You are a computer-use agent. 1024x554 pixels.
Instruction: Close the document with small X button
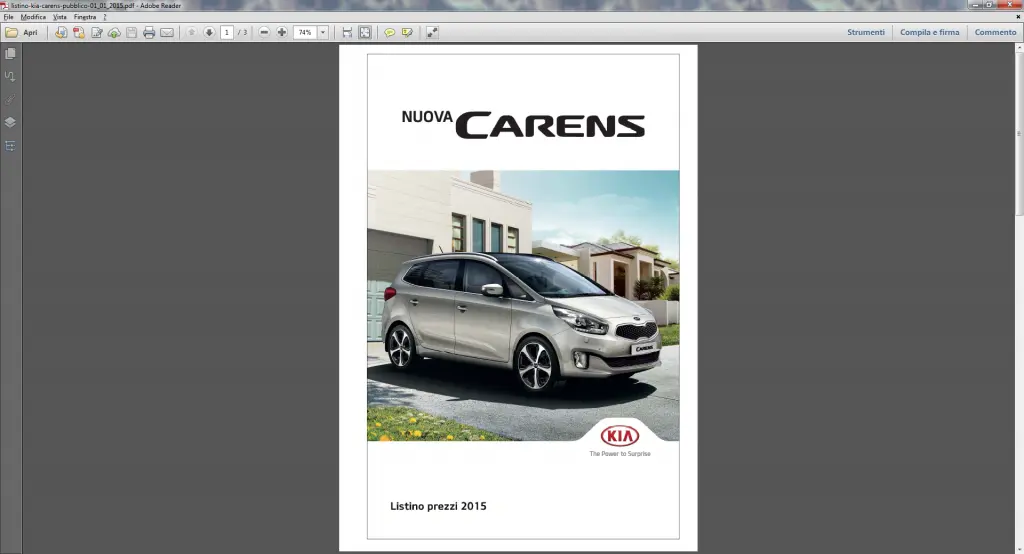pyautogui.click(x=1018, y=17)
